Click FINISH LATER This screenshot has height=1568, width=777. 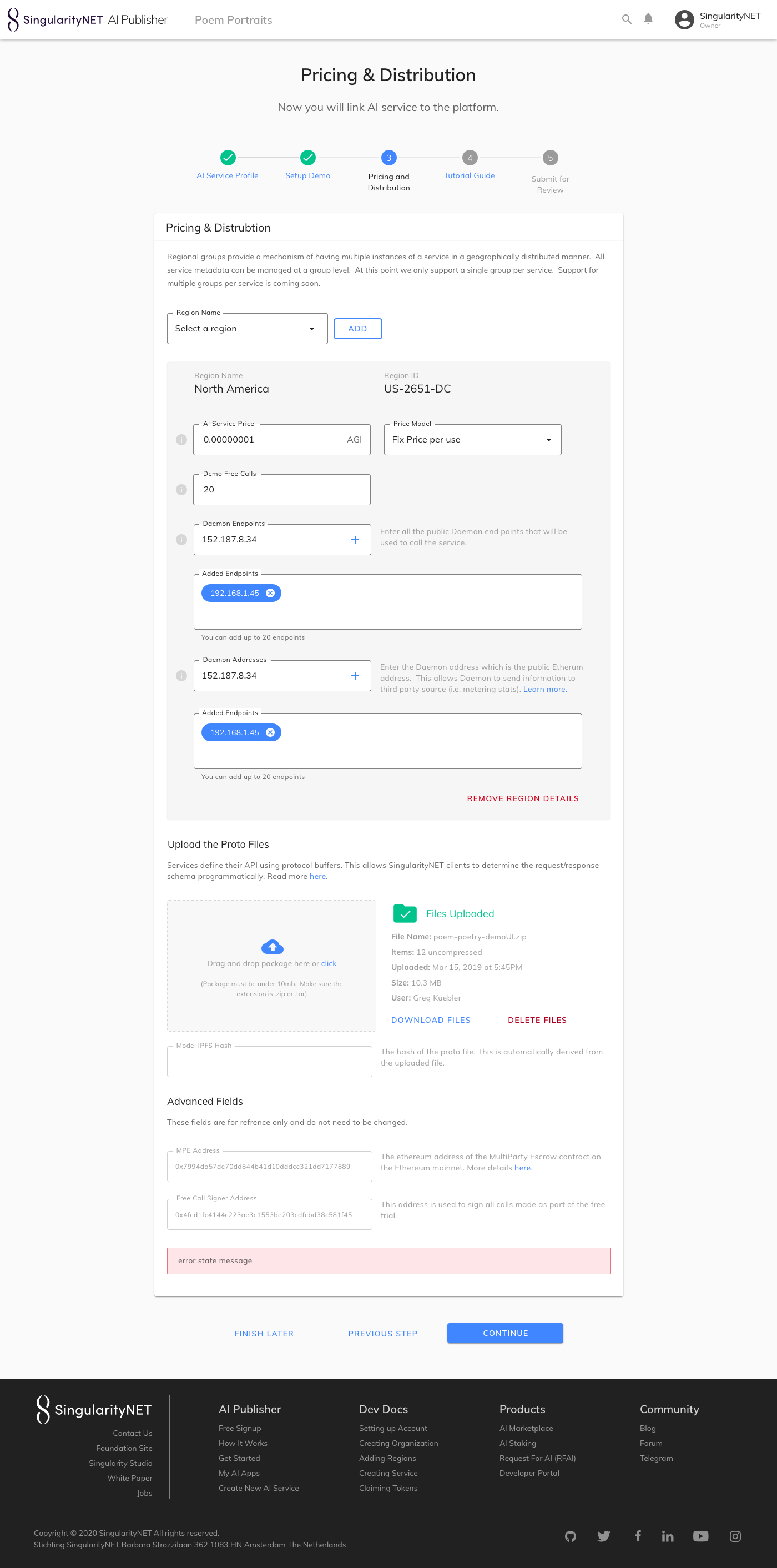pos(264,1334)
